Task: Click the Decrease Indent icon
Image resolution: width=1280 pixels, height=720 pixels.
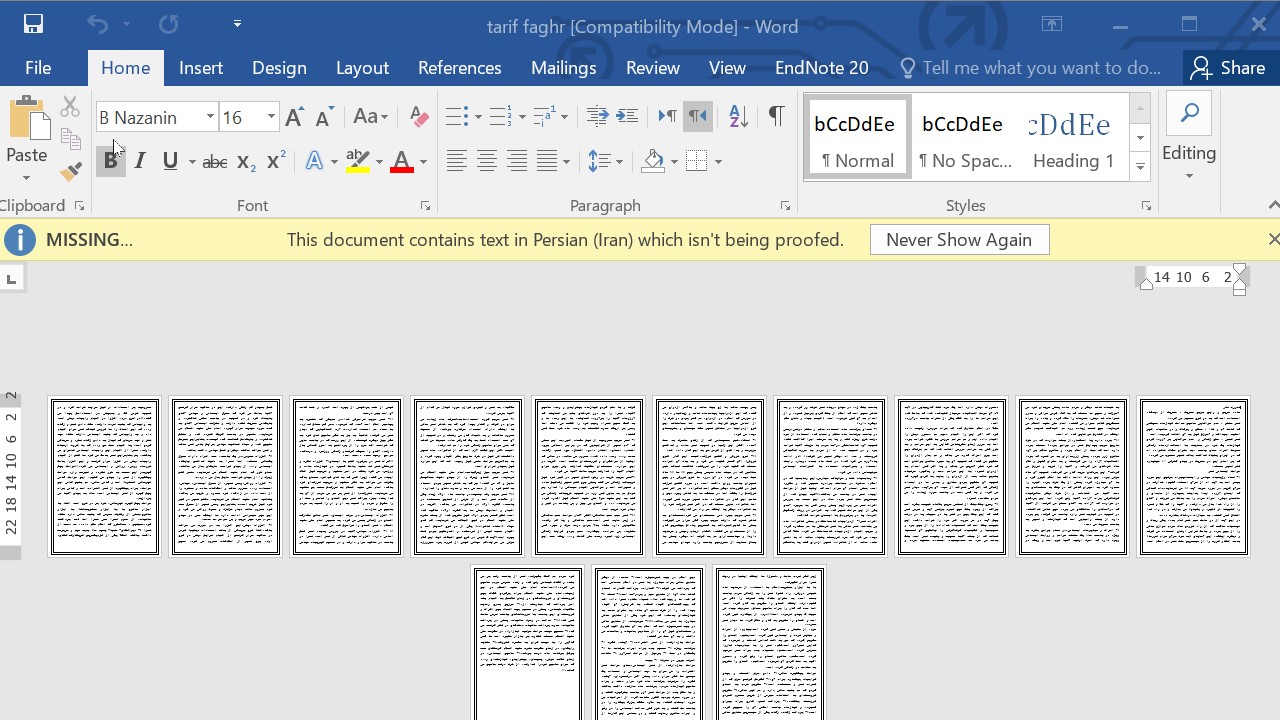Action: click(x=597, y=117)
